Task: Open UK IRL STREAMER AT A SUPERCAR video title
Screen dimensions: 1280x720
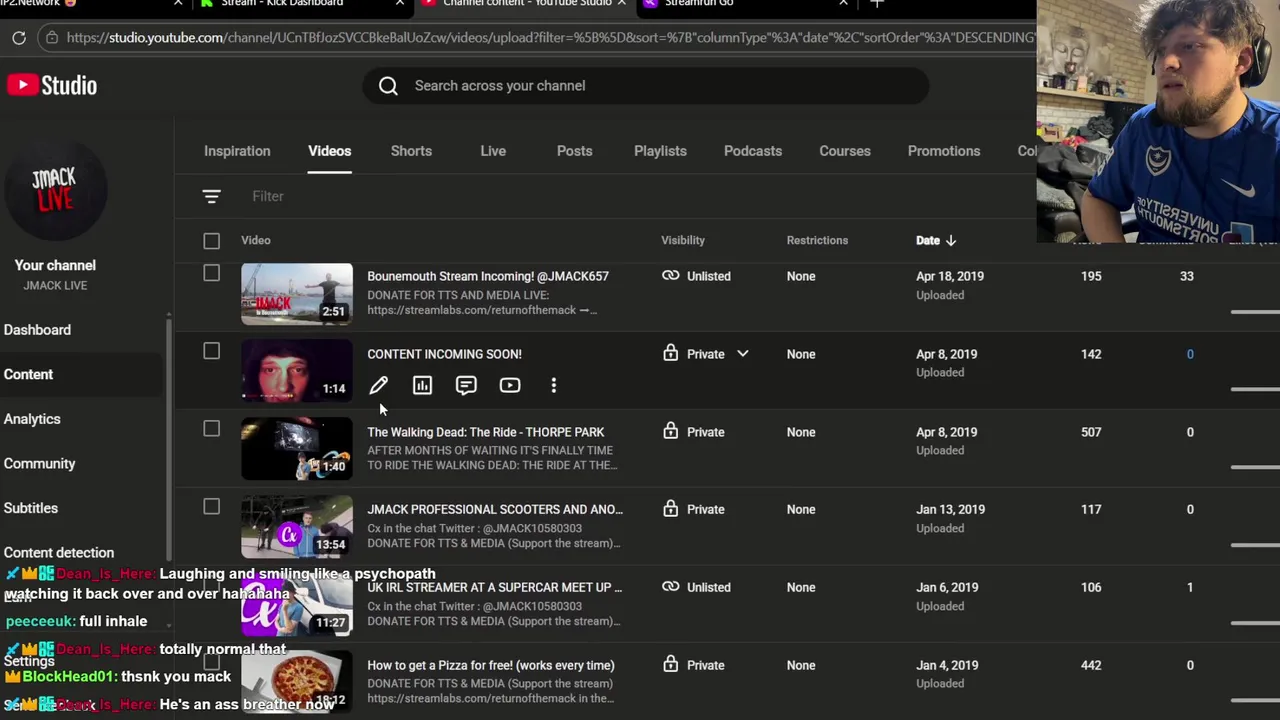Action: [495, 587]
